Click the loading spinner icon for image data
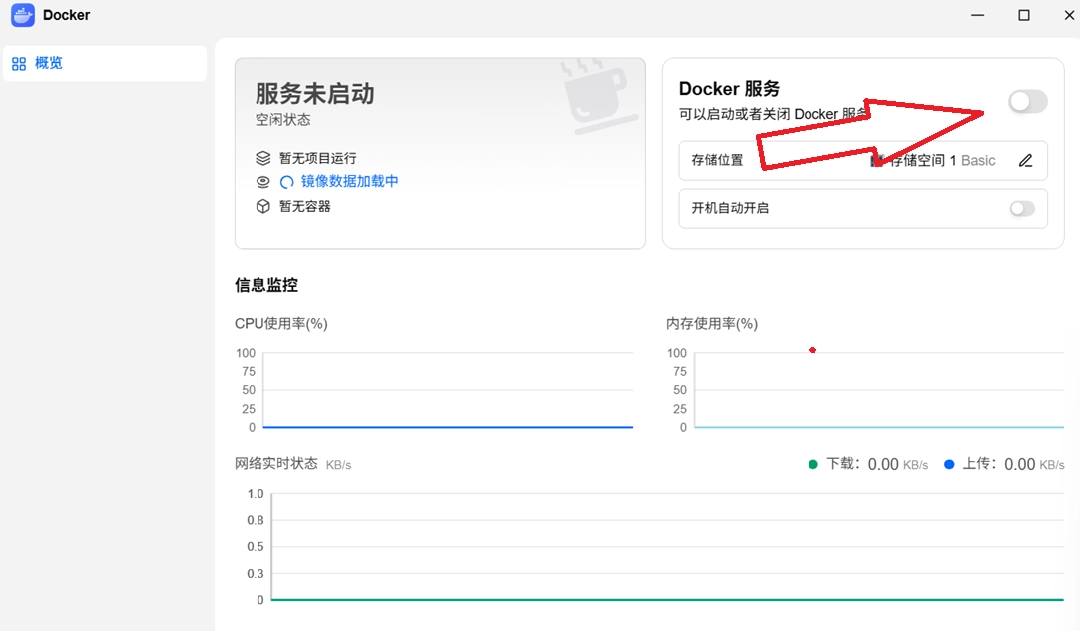 pyautogui.click(x=287, y=182)
